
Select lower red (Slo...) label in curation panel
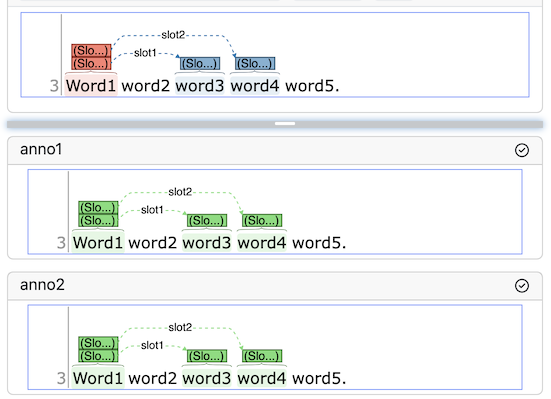(x=91, y=64)
